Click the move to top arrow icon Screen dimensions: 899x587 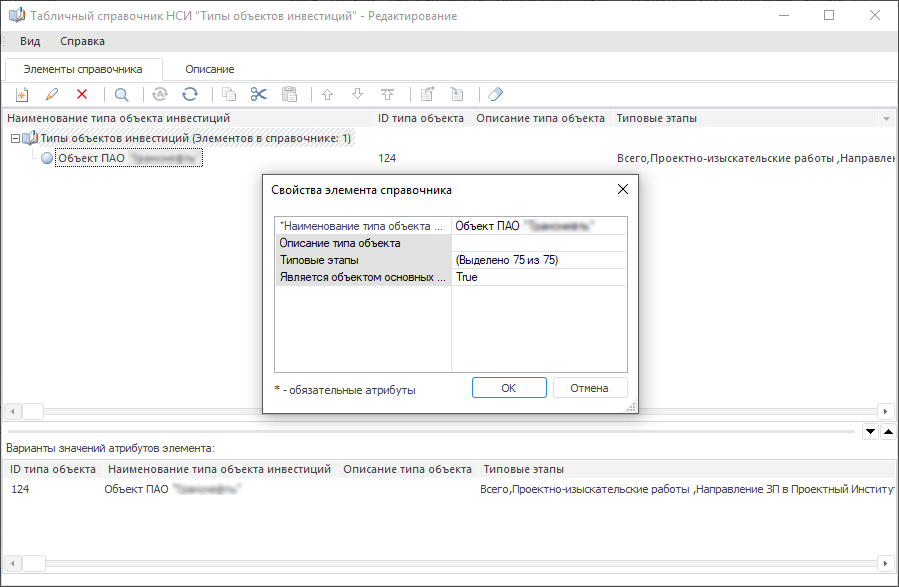click(388, 95)
